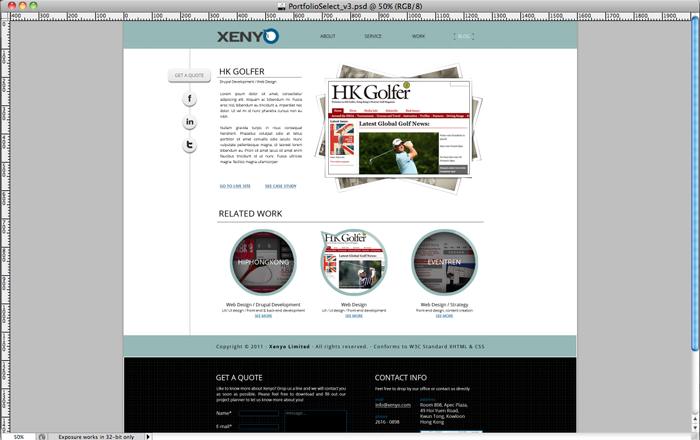Click the phone number 2616 - 0898
The height and width of the screenshot is (440, 700).
(387, 422)
